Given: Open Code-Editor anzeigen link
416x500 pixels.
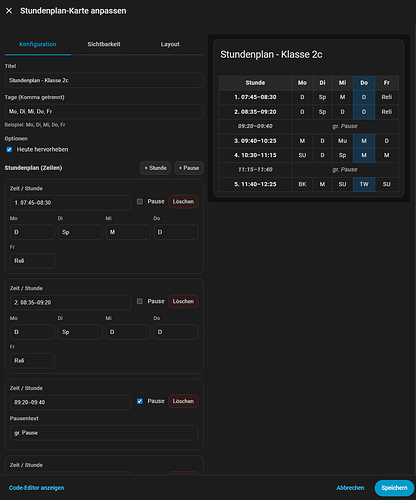Looking at the screenshot, I should pos(37,488).
